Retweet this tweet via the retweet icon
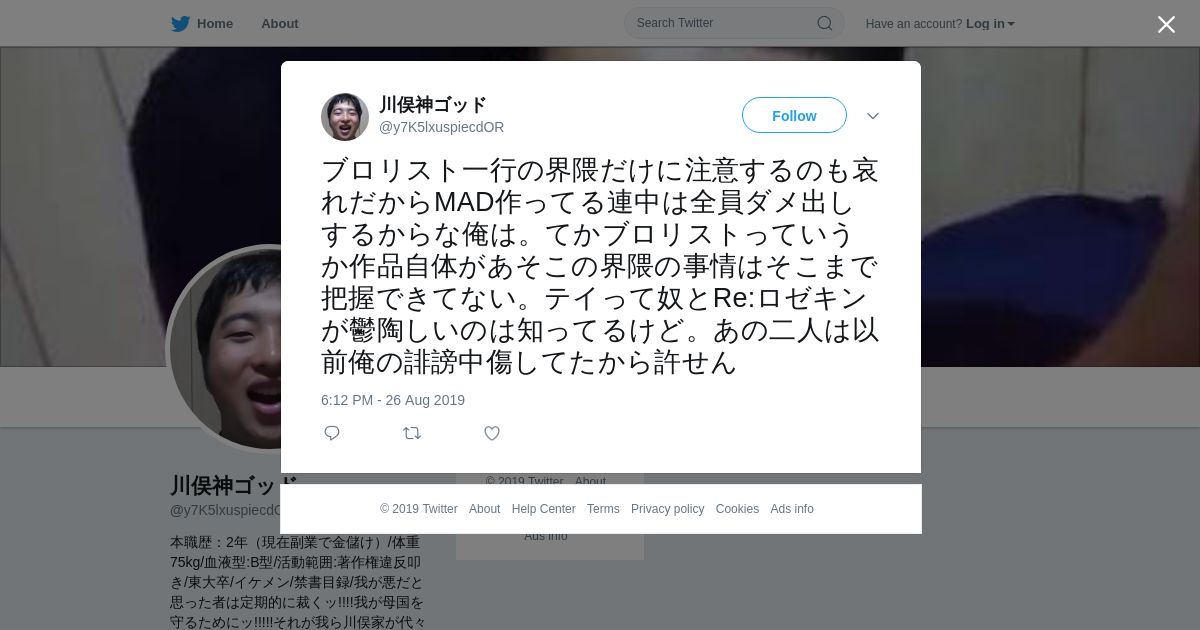Screen dimensions: 1200x630 click(x=412, y=433)
